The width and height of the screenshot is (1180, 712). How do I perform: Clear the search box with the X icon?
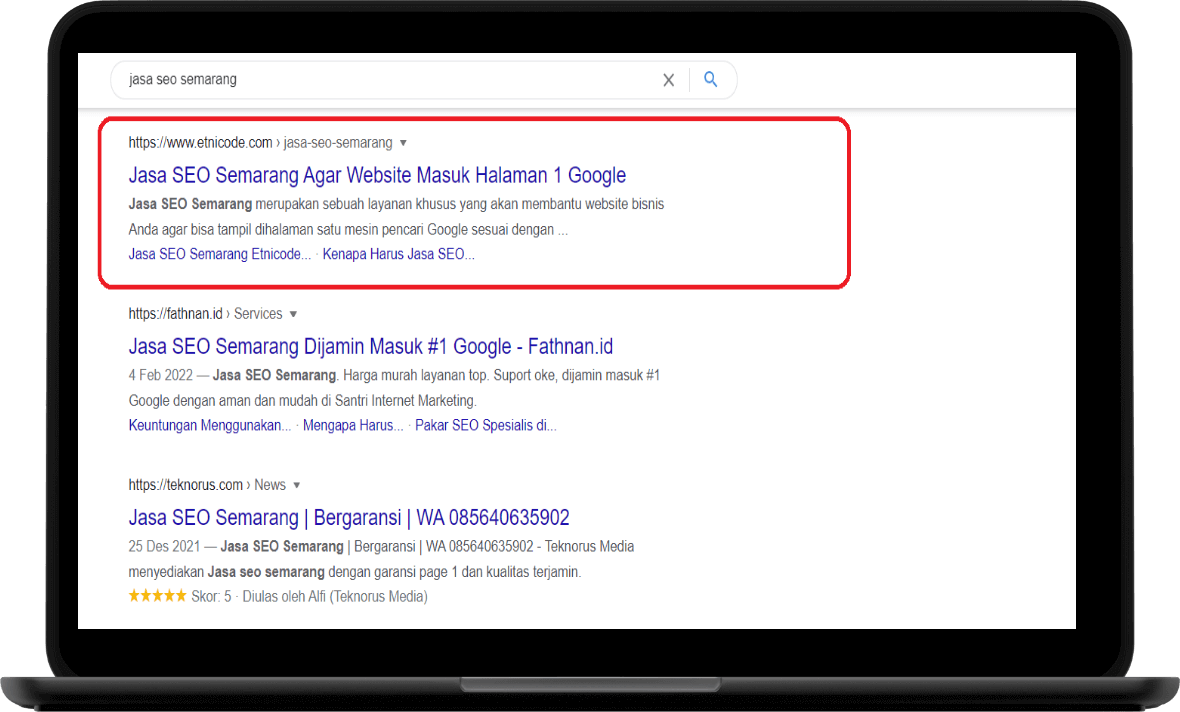(x=668, y=80)
